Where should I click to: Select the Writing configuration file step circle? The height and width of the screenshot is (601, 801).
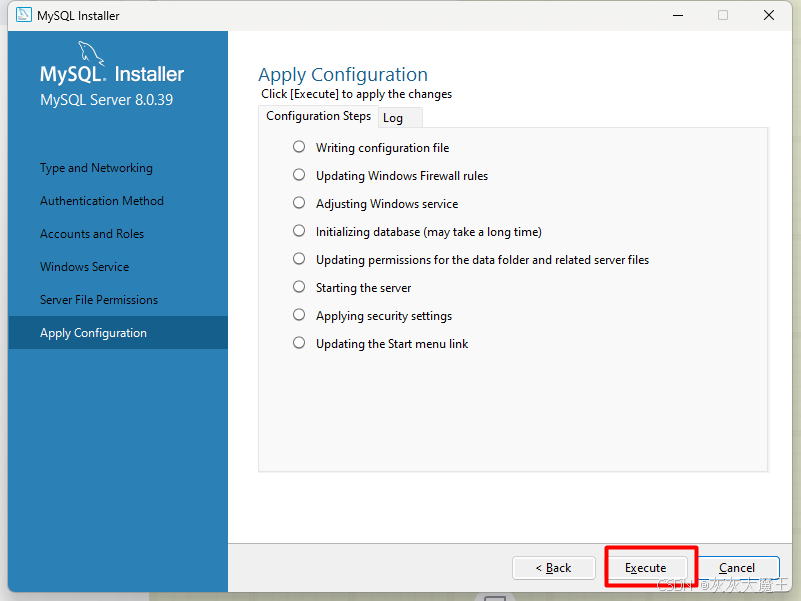tap(299, 147)
